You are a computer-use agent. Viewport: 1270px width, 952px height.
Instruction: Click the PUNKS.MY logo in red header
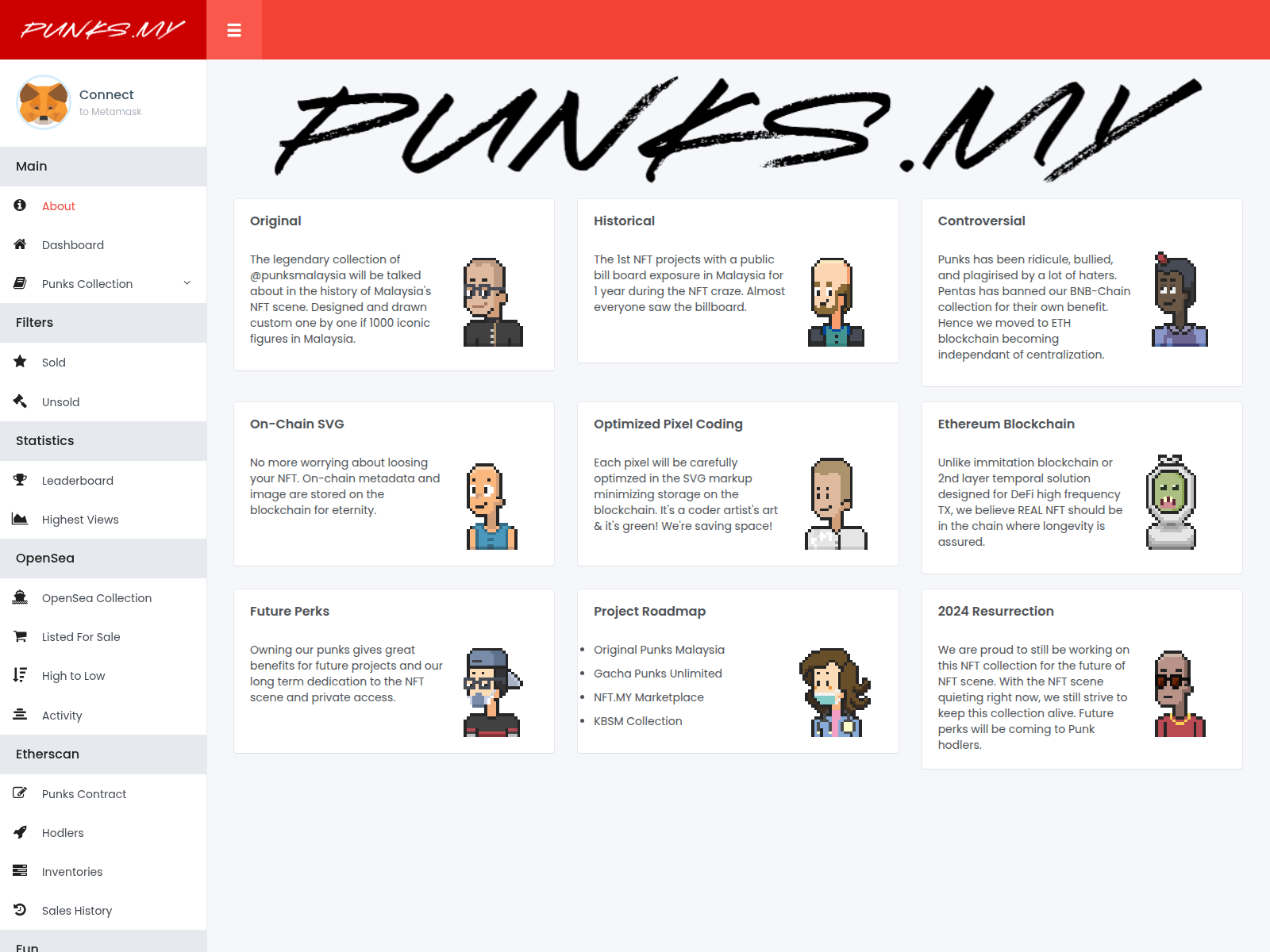[103, 30]
